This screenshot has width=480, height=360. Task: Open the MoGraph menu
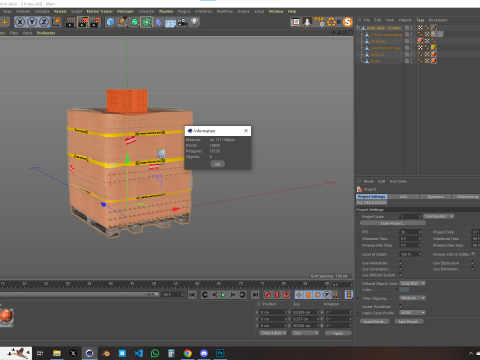125,11
